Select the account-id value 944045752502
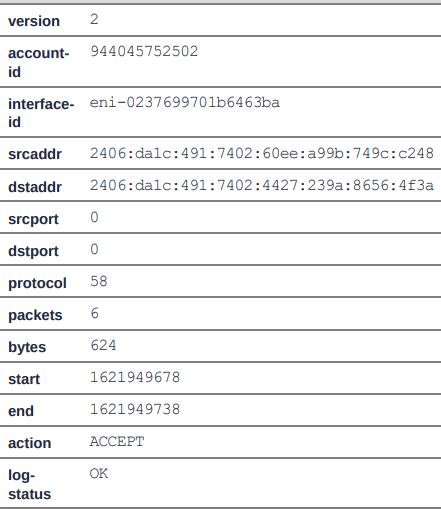This screenshot has width=441, height=509. (x=144, y=51)
